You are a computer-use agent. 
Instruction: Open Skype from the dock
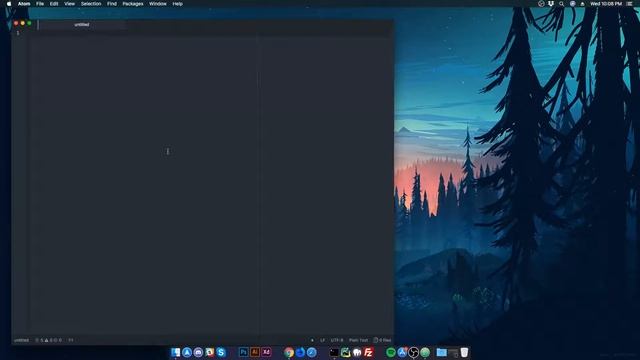221,352
